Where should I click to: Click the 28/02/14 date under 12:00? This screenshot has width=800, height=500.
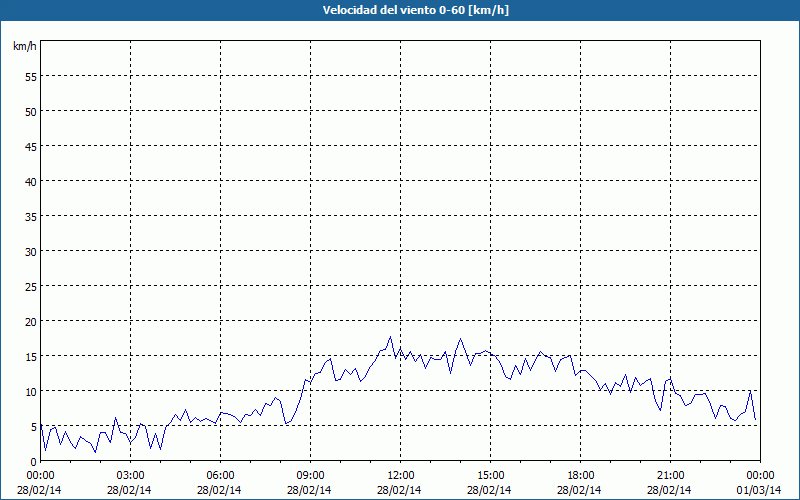(399, 490)
